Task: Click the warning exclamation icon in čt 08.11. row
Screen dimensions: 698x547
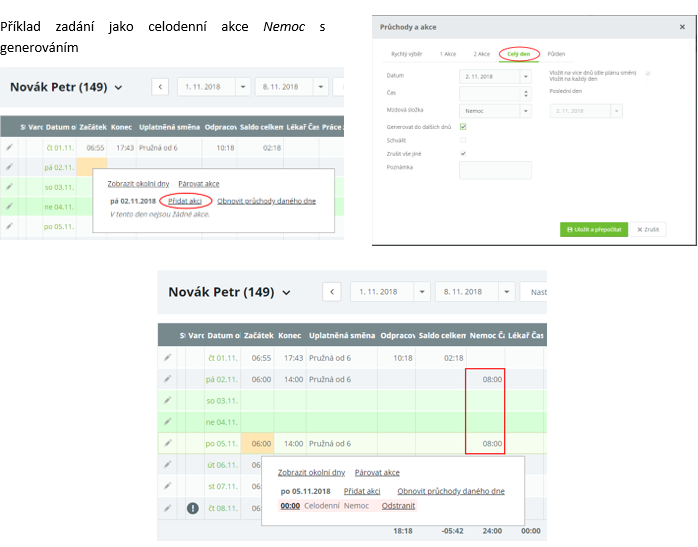Action: [192, 507]
